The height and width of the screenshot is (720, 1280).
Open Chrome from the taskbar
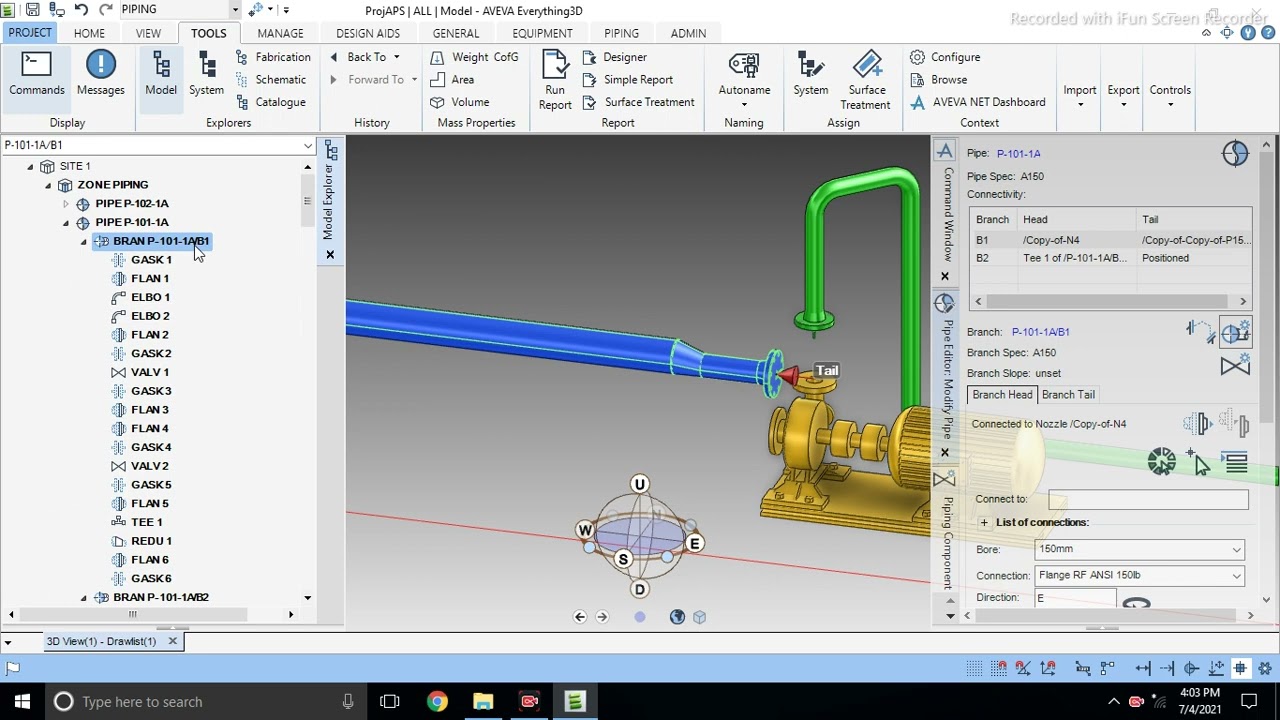click(x=437, y=701)
